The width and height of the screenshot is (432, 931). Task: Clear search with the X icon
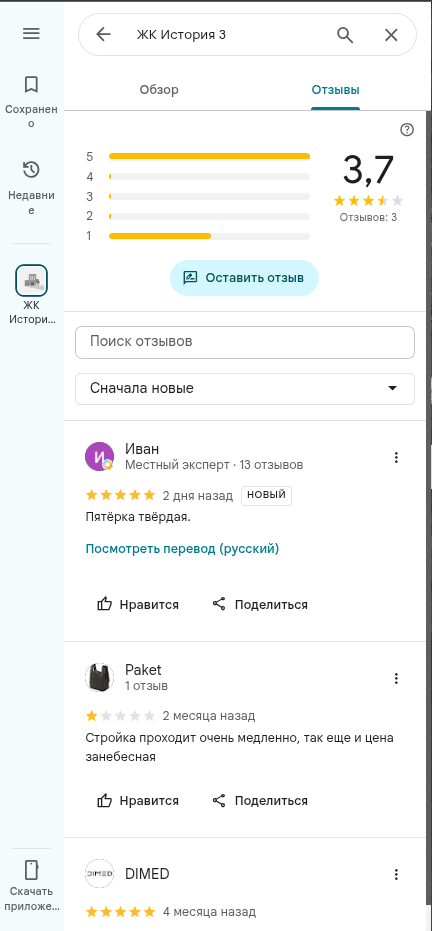click(391, 35)
